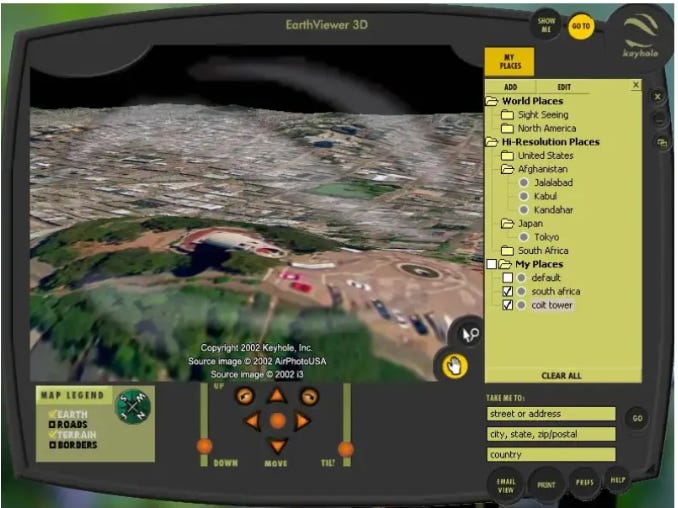Collapse Japan folder
This screenshot has height=508, width=678.
pyautogui.click(x=507, y=224)
